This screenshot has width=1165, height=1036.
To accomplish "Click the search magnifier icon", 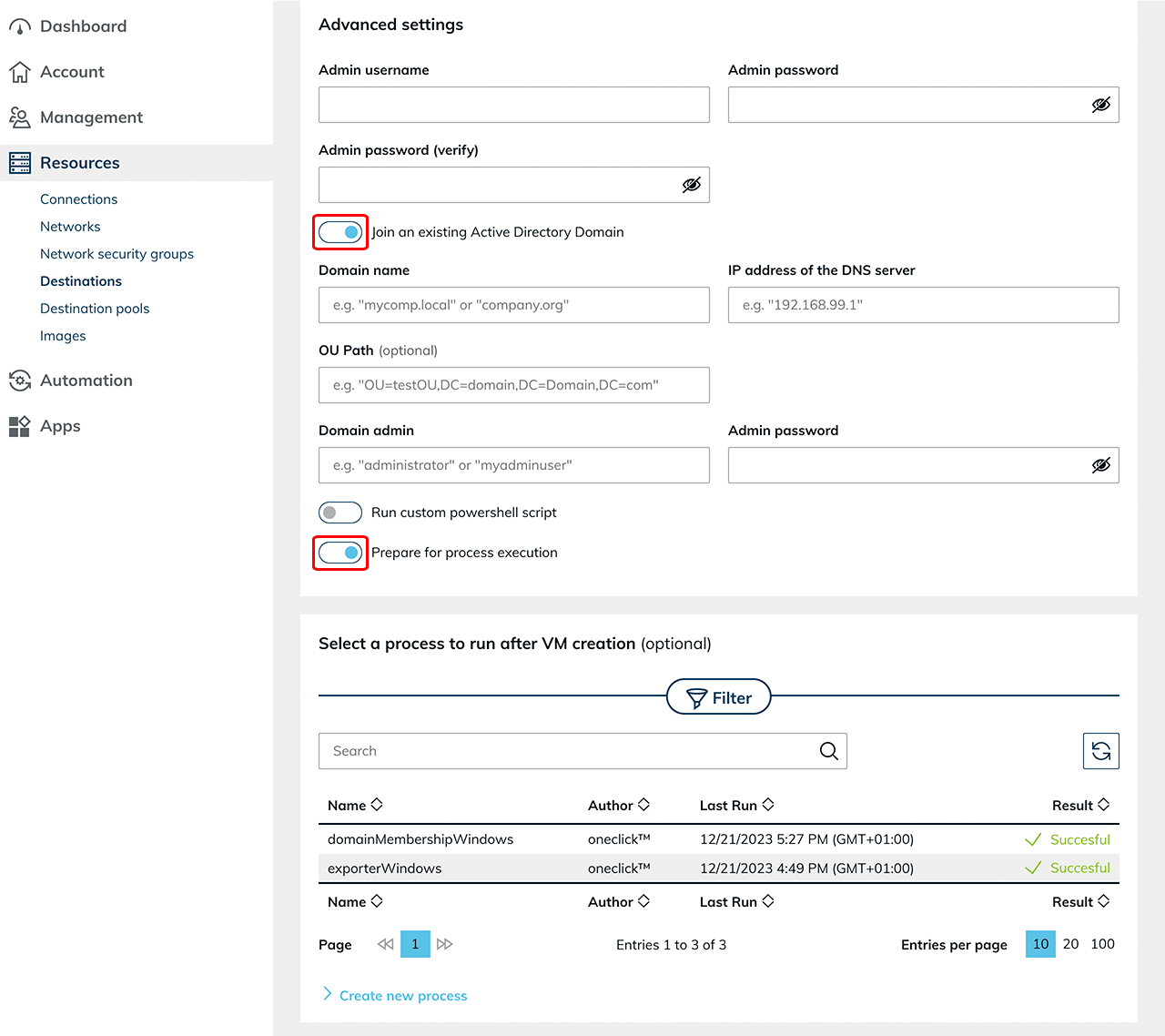I will 828,751.
